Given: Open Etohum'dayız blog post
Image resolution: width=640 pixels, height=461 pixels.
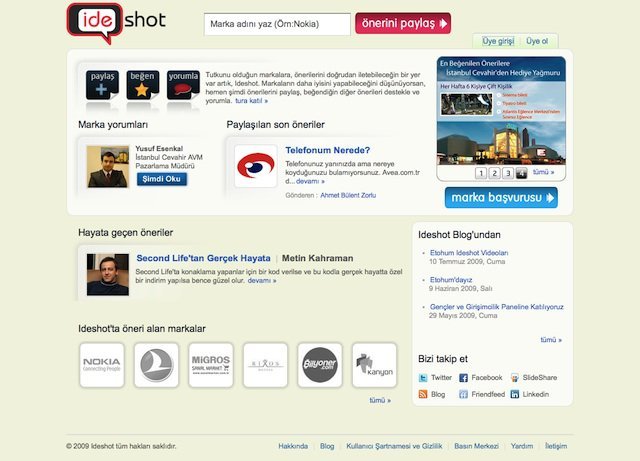Looking at the screenshot, I should tap(451, 280).
